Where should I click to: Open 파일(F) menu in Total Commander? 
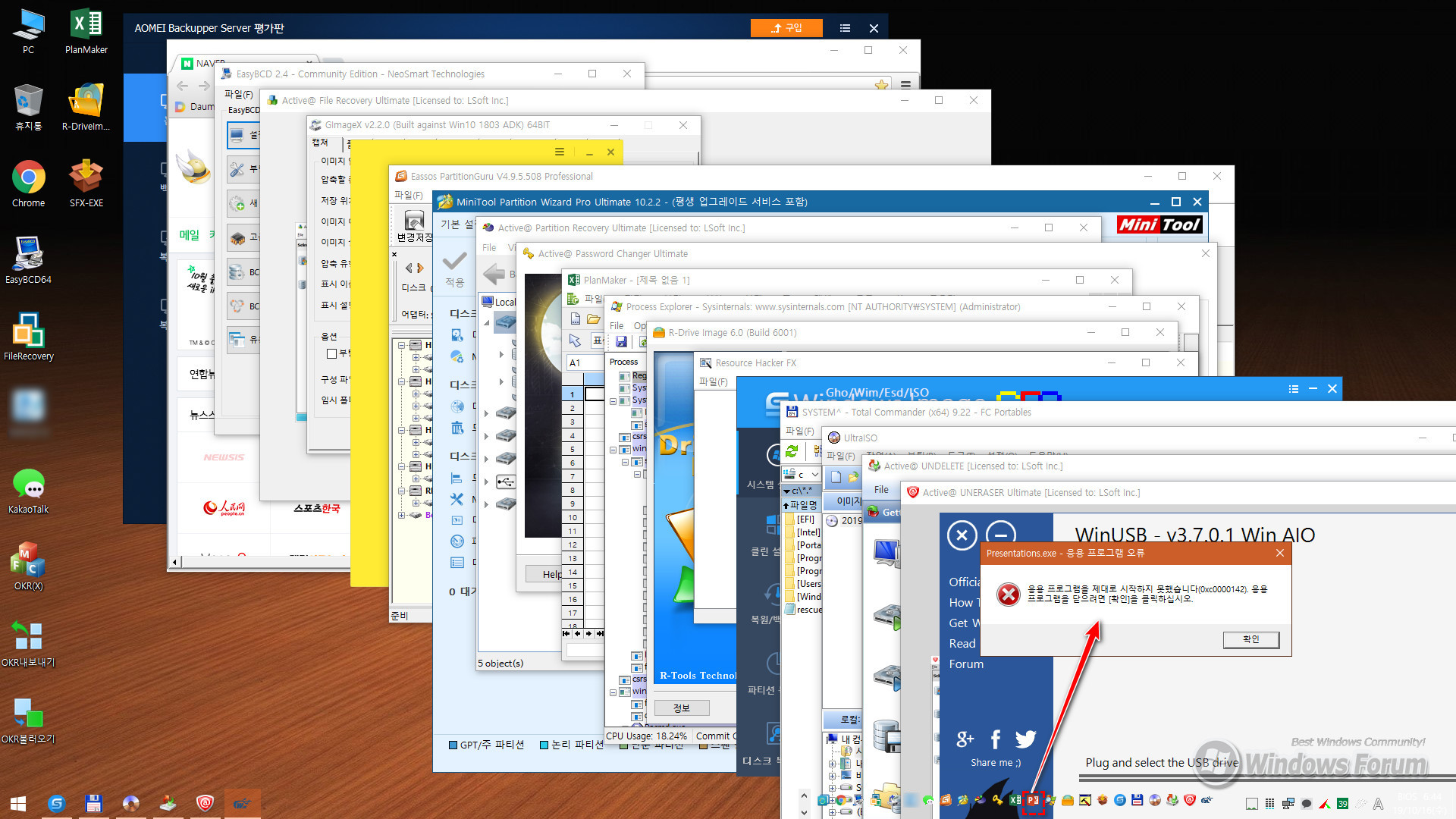click(x=799, y=431)
